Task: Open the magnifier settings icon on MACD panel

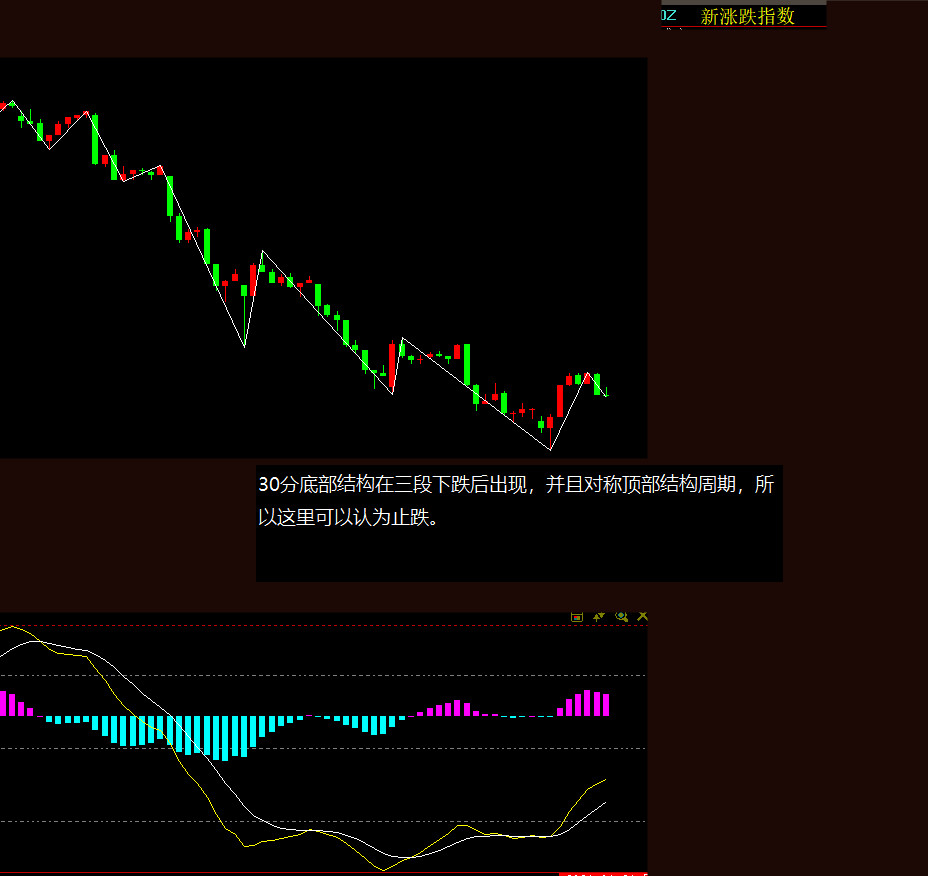Action: pos(621,617)
